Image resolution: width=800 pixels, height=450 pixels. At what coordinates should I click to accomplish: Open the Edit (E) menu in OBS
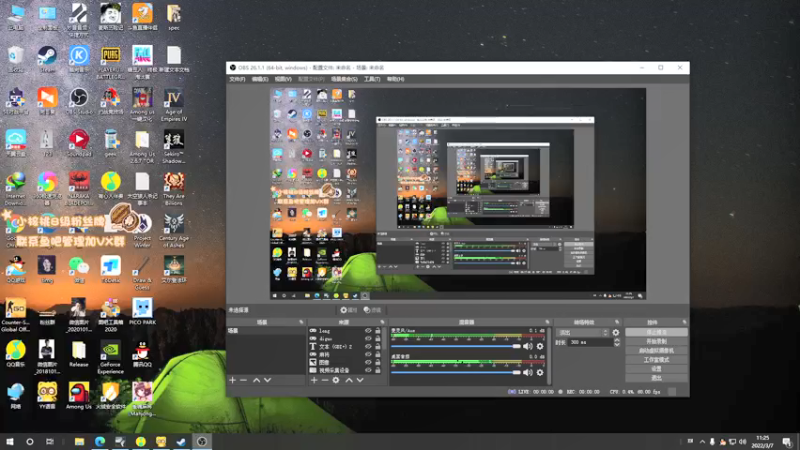260,79
